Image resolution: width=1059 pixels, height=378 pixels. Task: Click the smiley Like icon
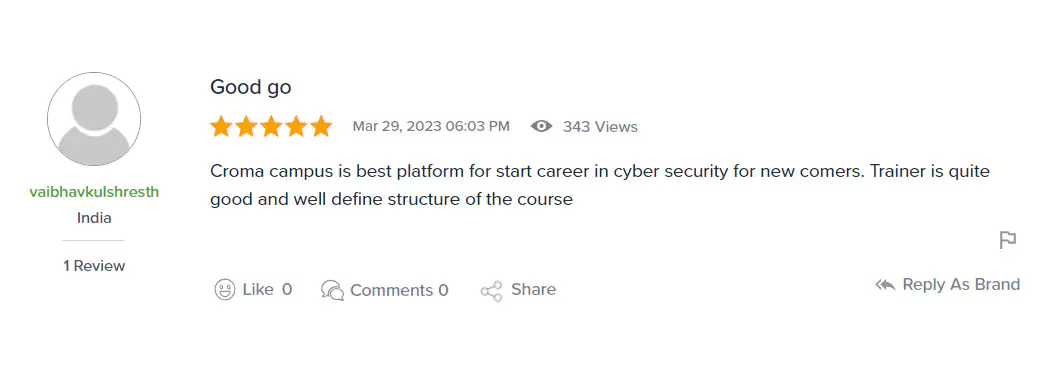click(x=224, y=290)
